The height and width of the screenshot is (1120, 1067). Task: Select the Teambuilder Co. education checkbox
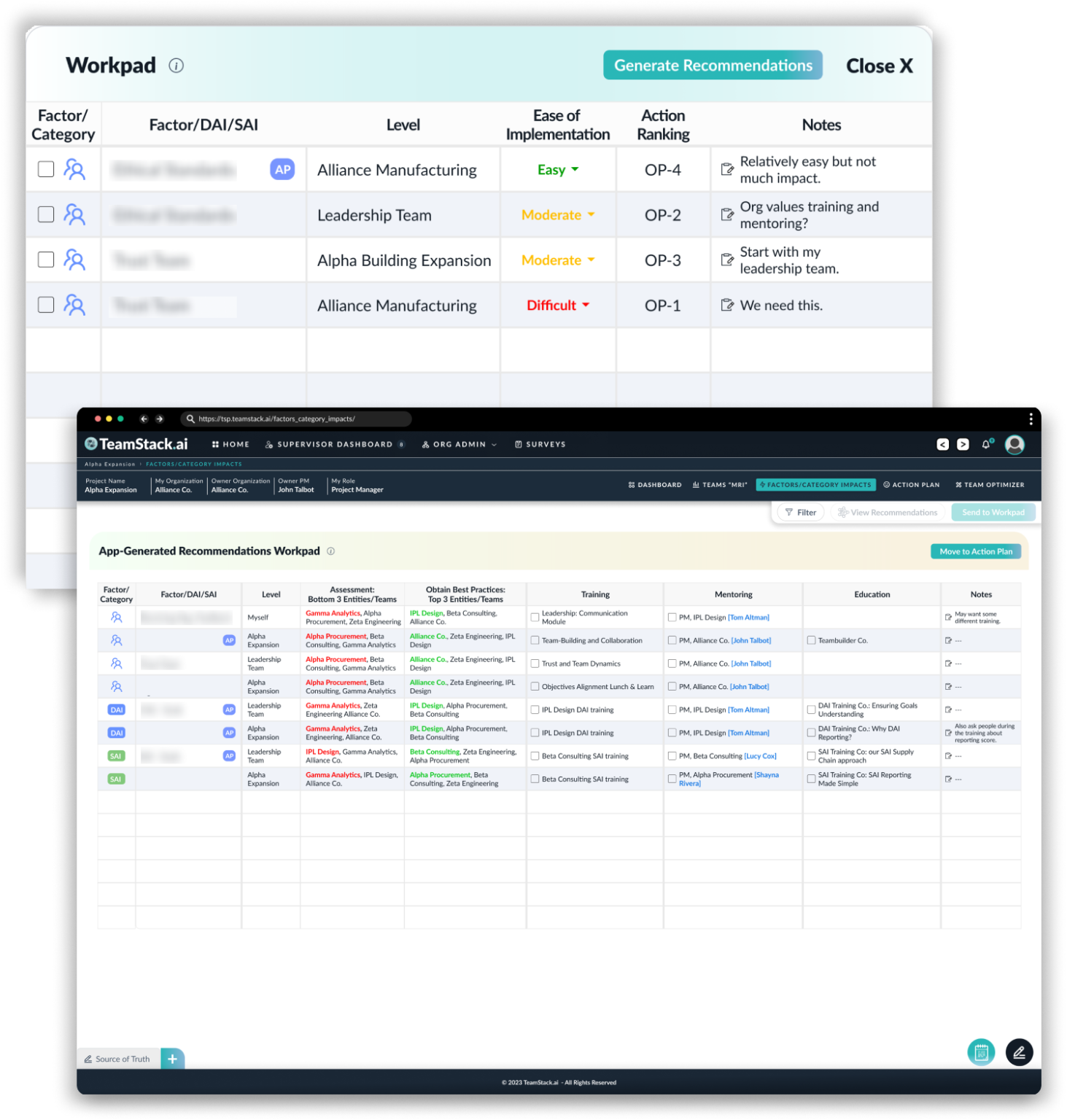[x=811, y=640]
